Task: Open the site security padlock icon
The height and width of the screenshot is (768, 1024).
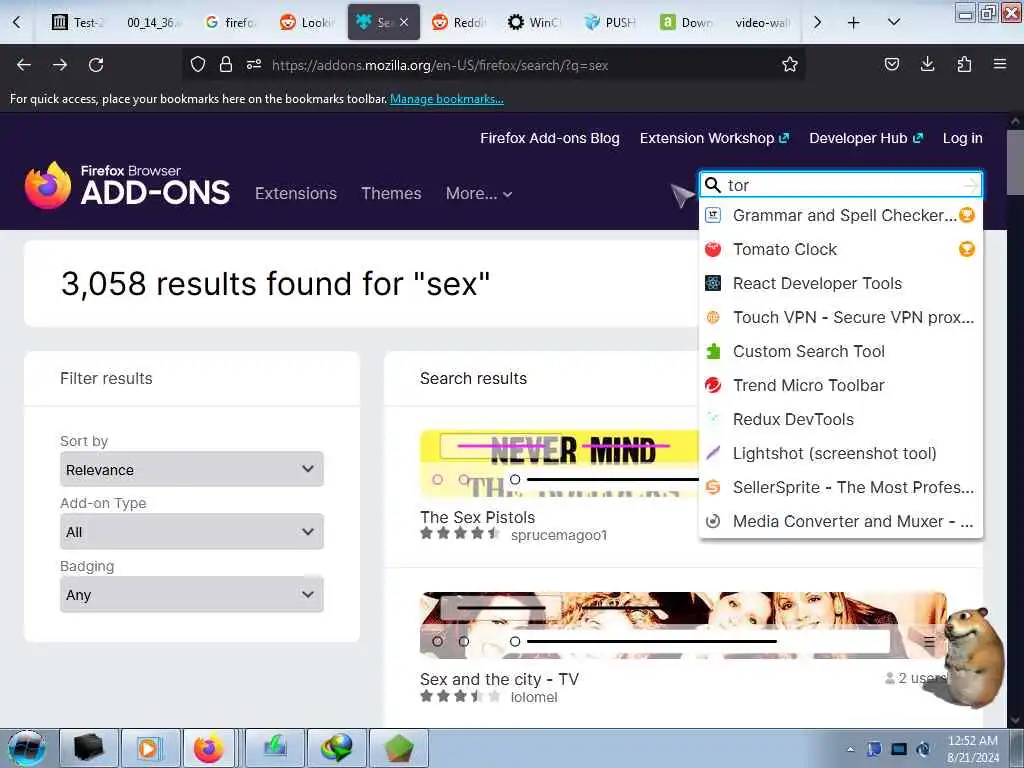Action: pyautogui.click(x=226, y=65)
